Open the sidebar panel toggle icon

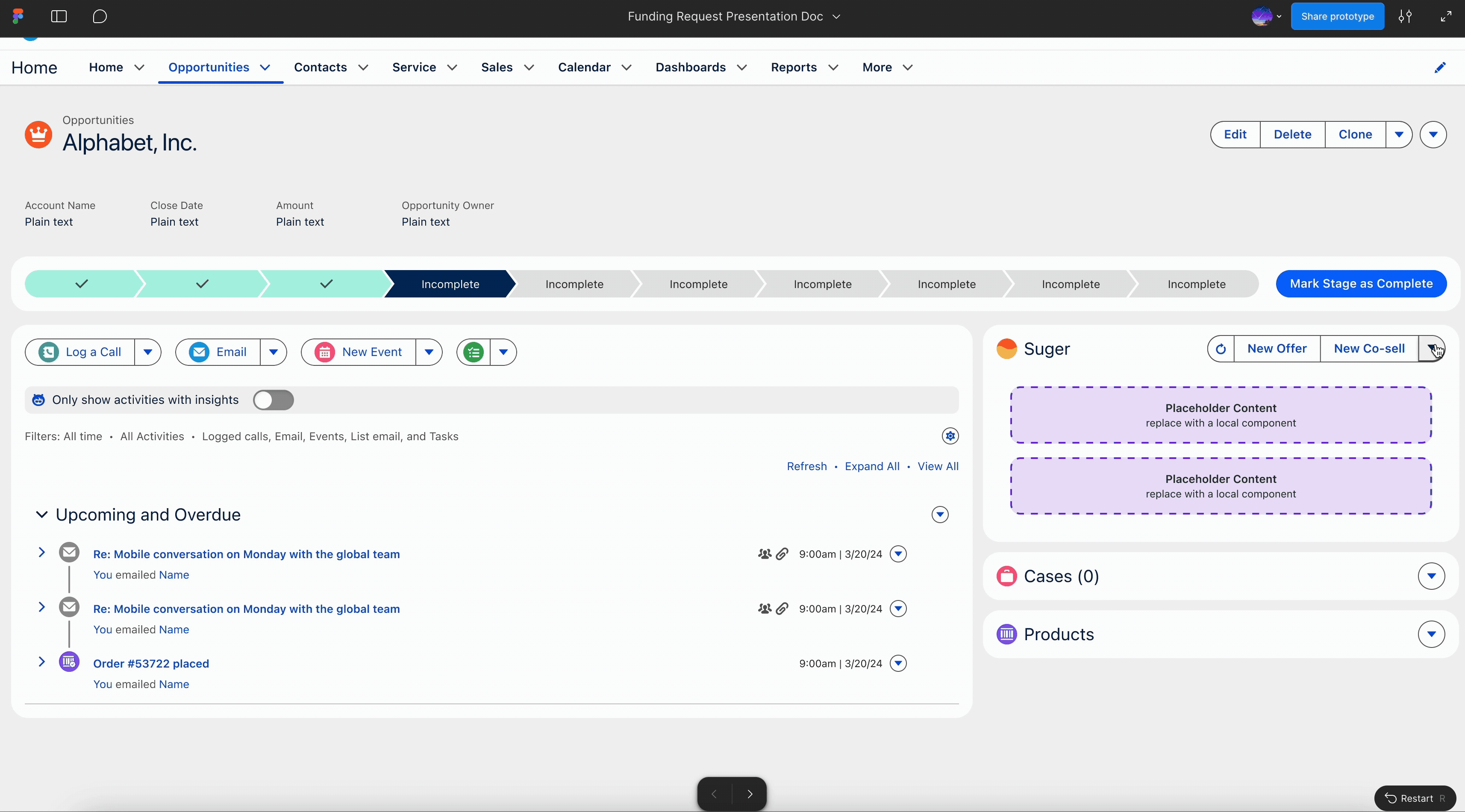click(58, 17)
